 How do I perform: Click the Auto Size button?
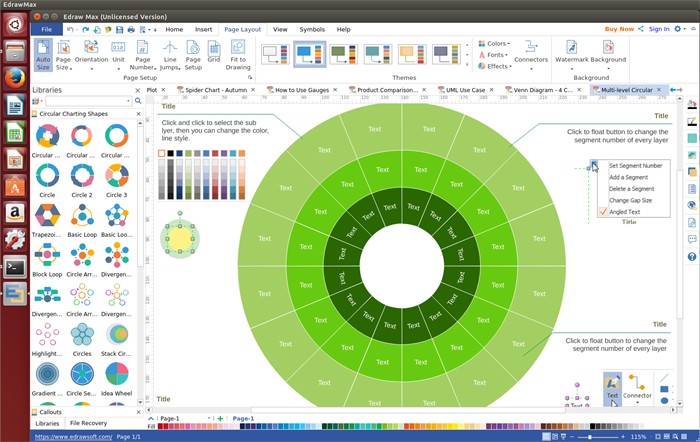click(43, 54)
